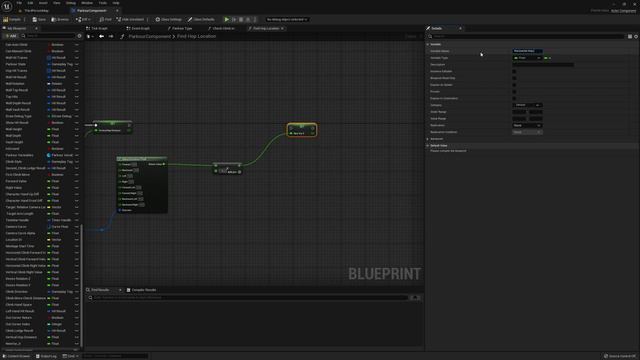Toggle the Instance Editable checkbox
Viewport: 640px width, 360px height.
tap(514, 71)
